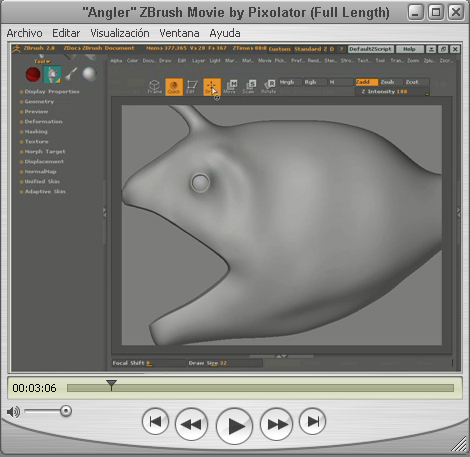Choose the white sphere tool icon
Image resolution: width=470 pixels, height=457 pixels.
(x=89, y=74)
